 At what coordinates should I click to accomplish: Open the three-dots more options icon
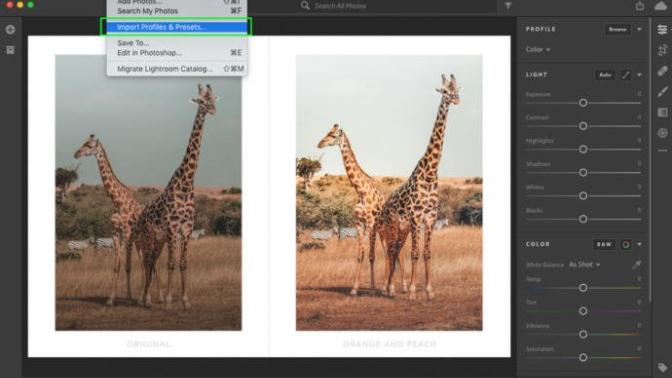[x=662, y=150]
